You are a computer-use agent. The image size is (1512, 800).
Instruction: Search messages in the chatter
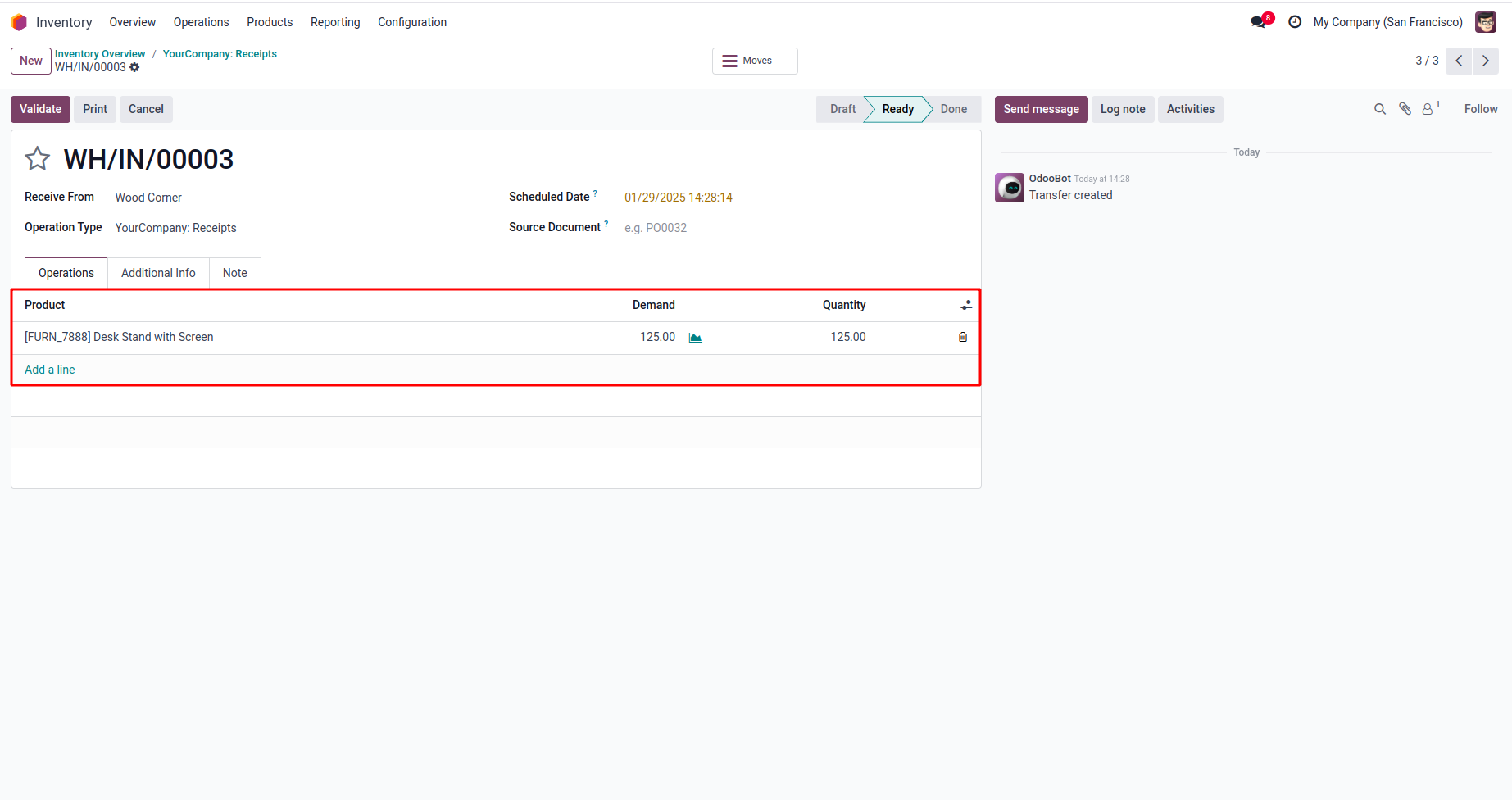pyautogui.click(x=1380, y=109)
